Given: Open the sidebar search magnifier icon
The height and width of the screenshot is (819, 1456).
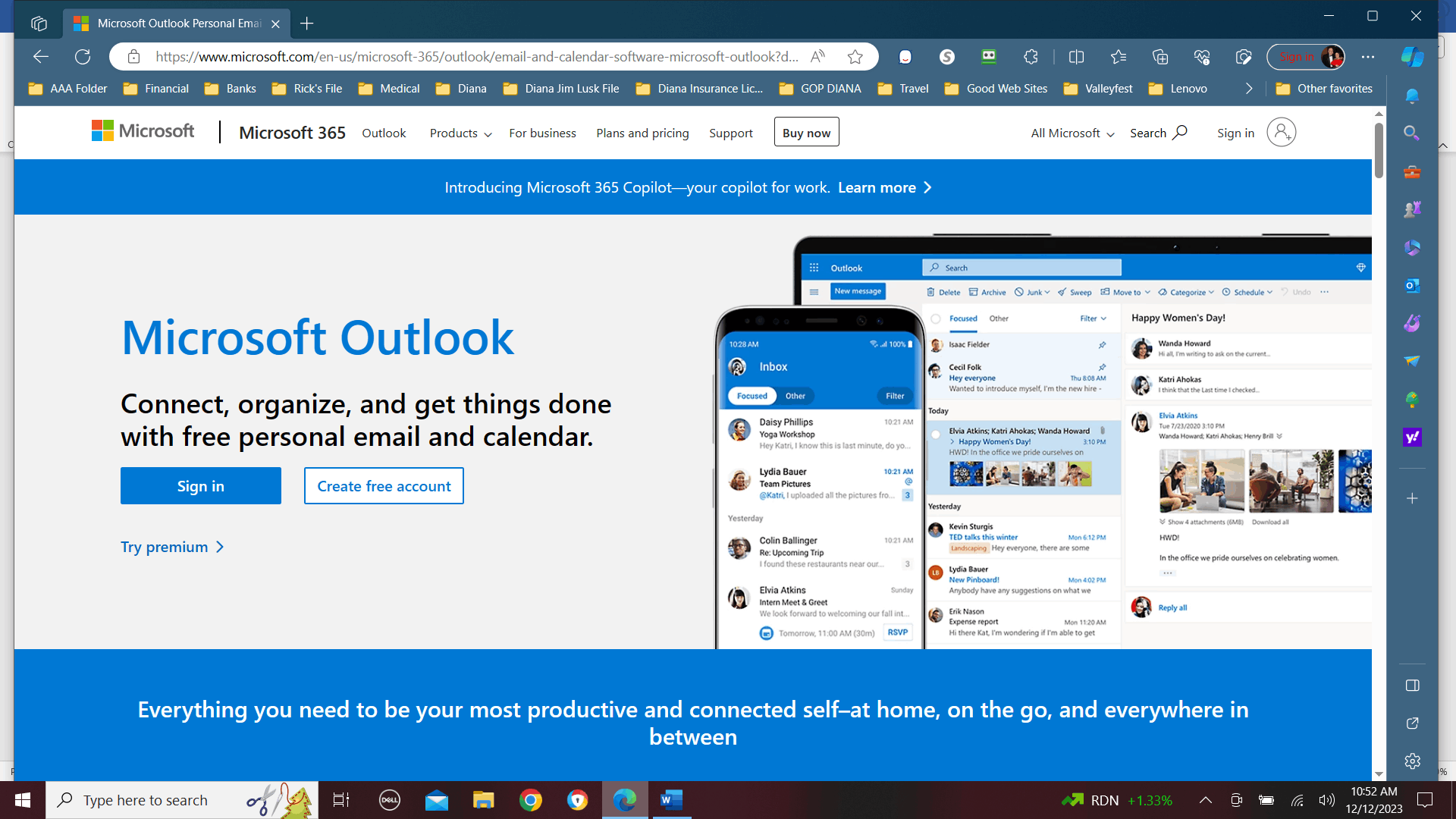Looking at the screenshot, I should point(1412,133).
